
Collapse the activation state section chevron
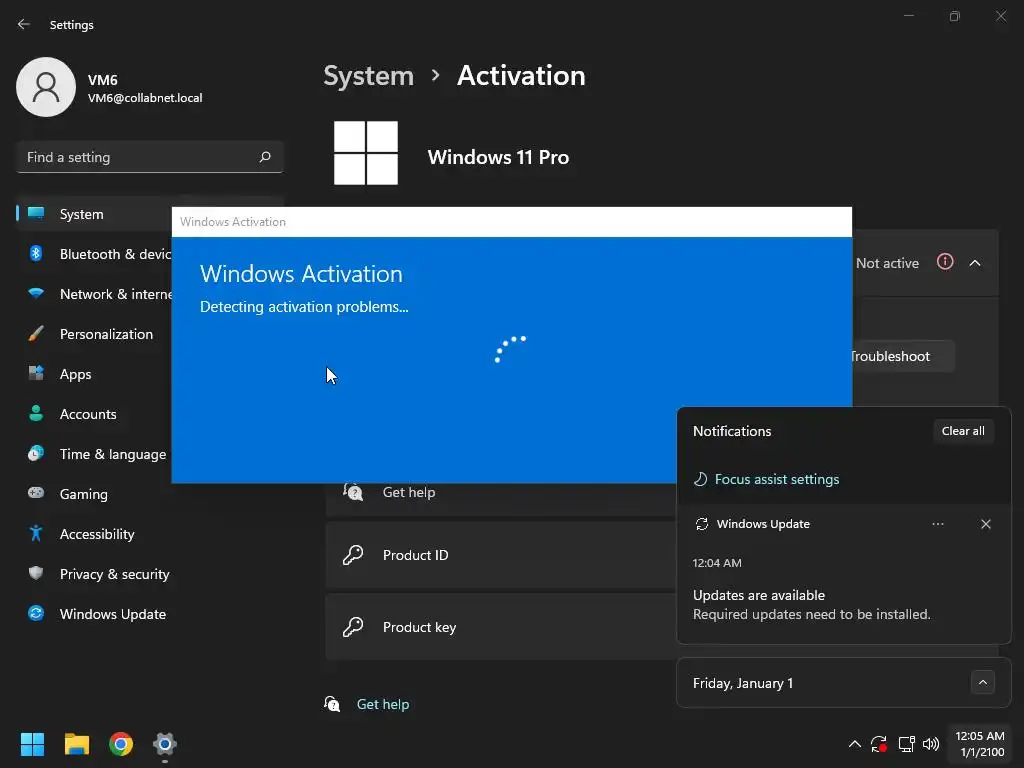point(975,263)
